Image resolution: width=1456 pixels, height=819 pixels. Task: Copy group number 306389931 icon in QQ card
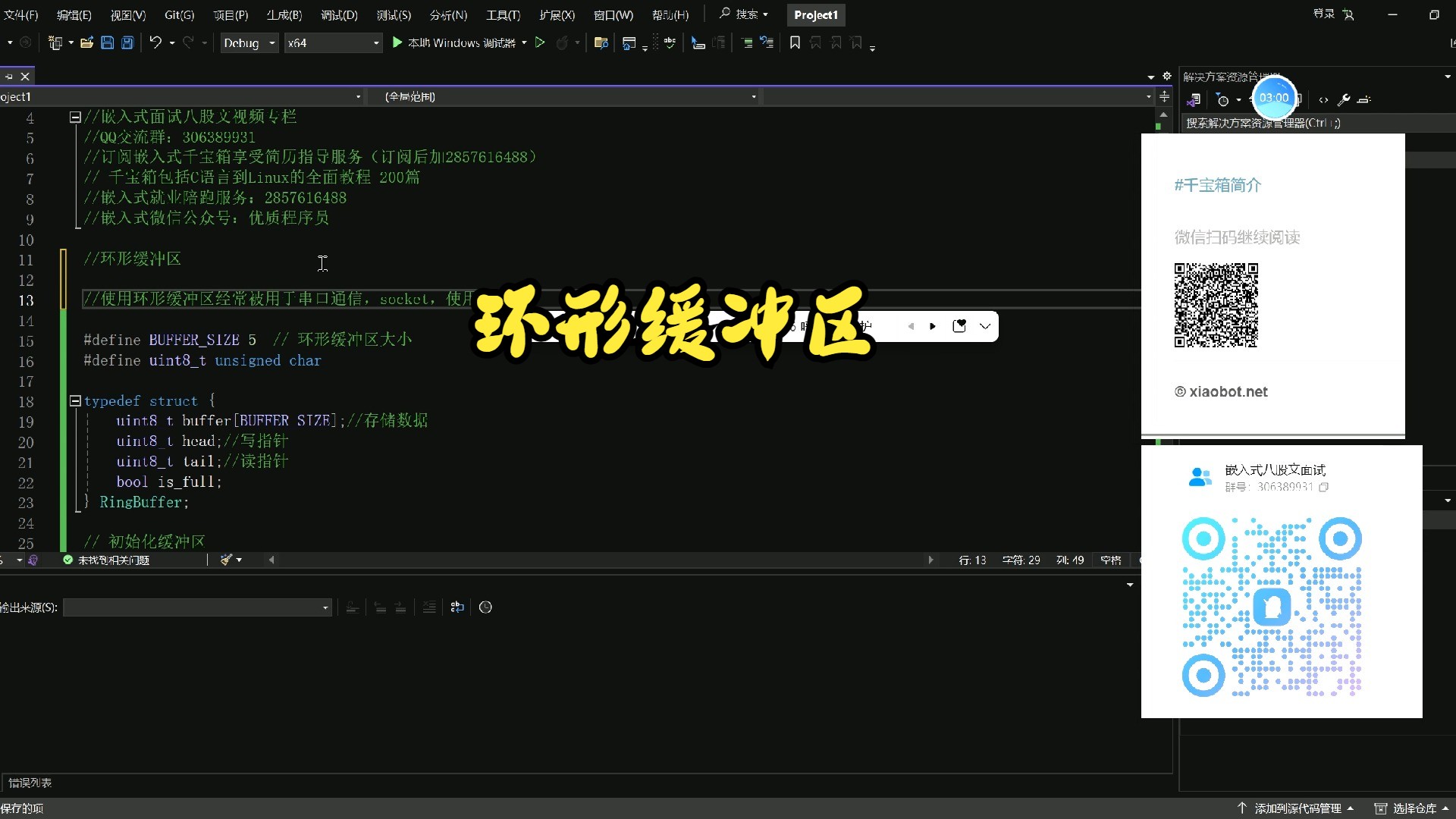tap(1323, 488)
